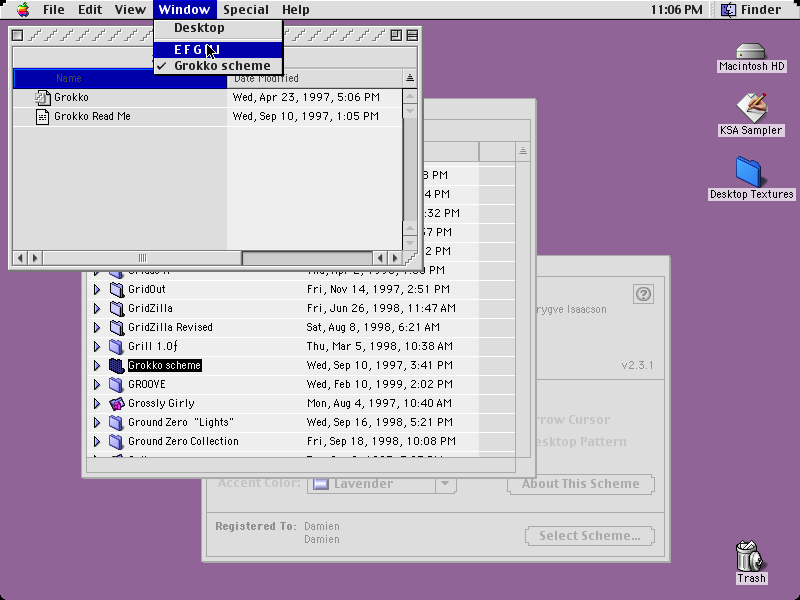This screenshot has height=600, width=800.
Task: Open the Edit menu
Action: coord(90,10)
